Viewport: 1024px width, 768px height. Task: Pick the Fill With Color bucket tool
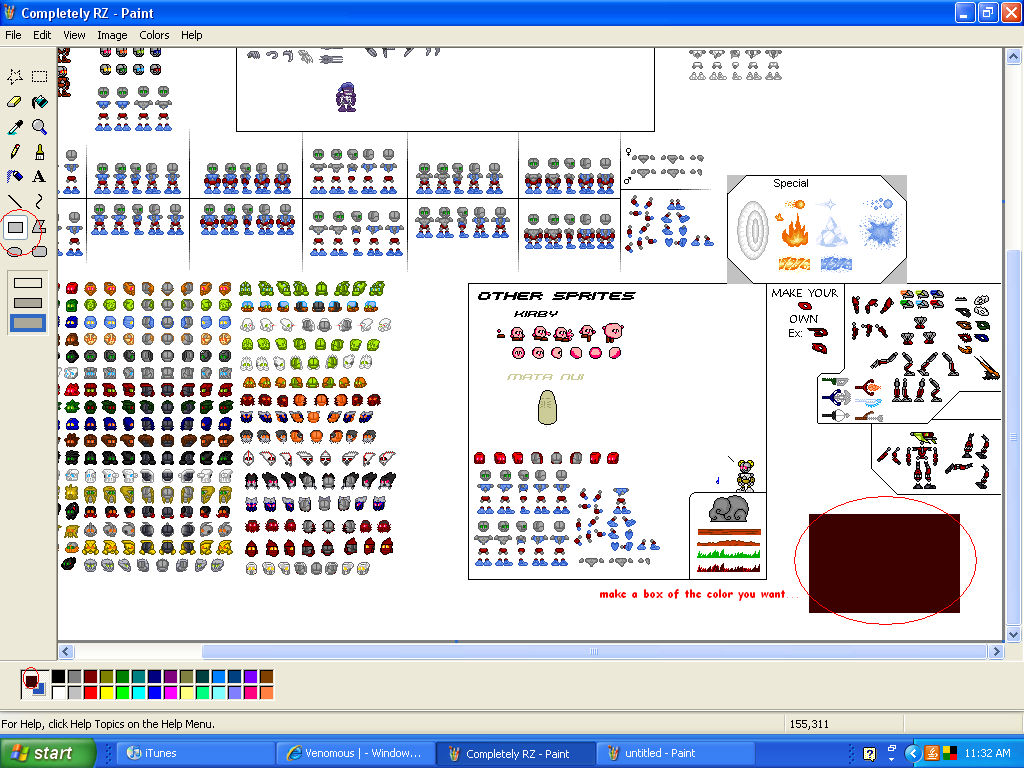coord(39,101)
